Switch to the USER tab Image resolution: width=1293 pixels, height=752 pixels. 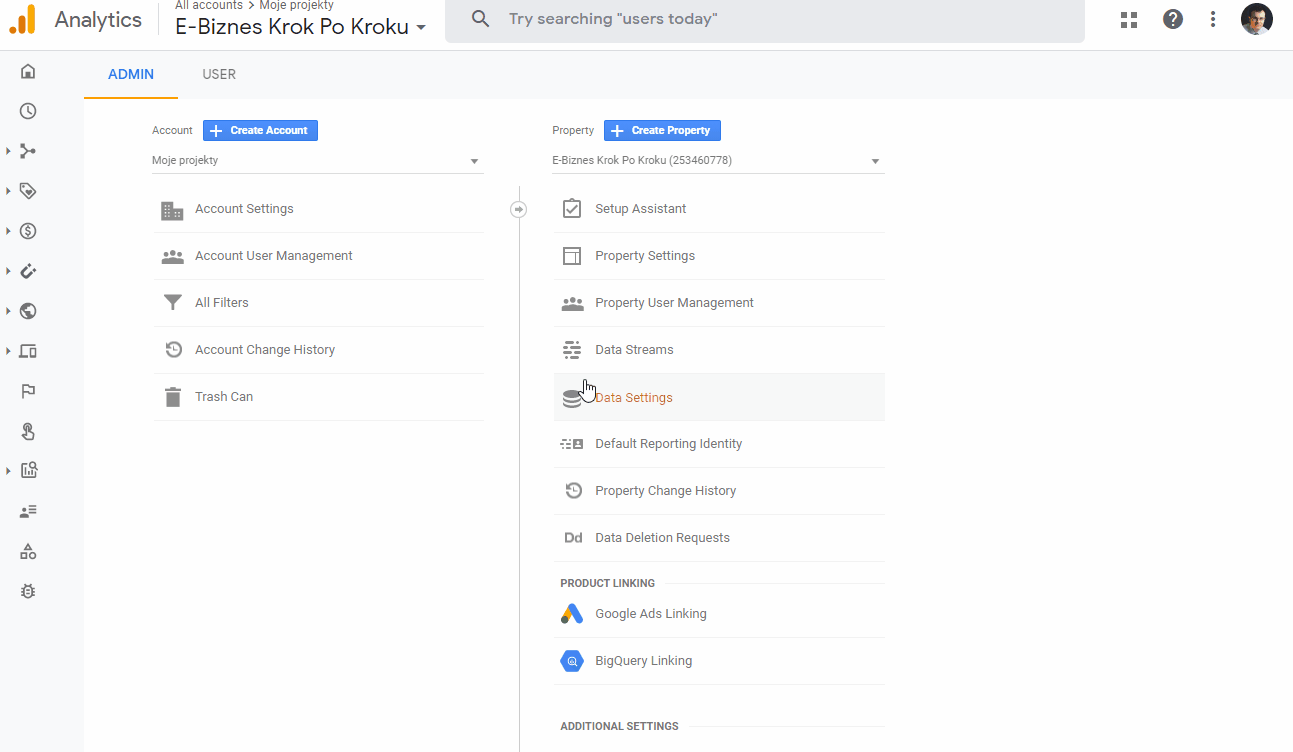point(219,74)
